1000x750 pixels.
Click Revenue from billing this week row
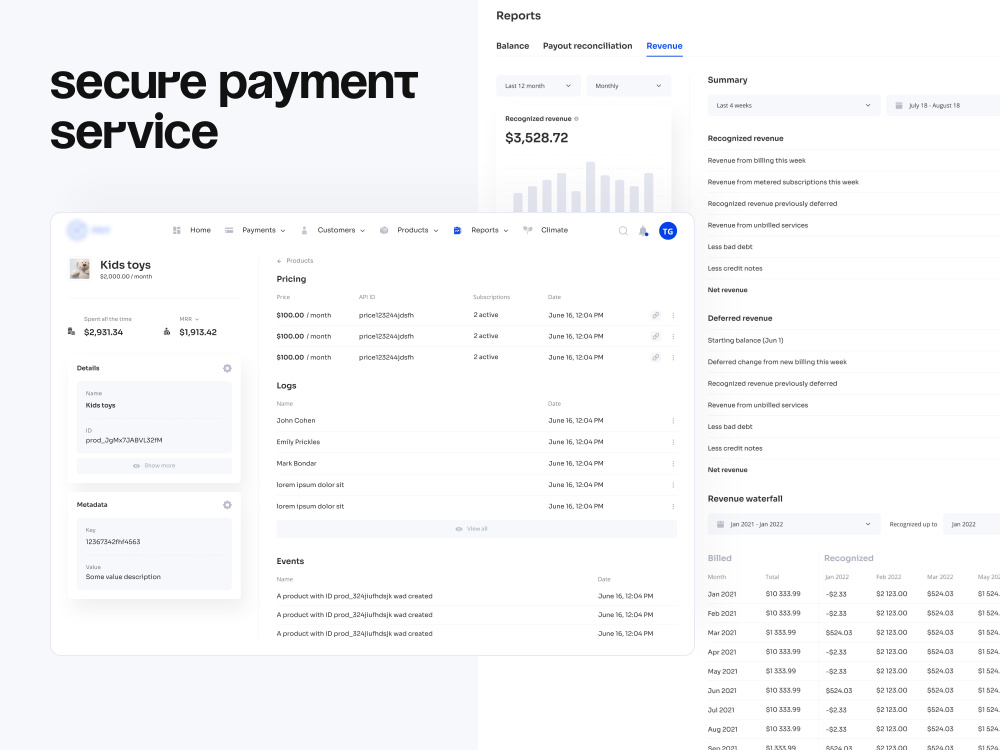click(x=853, y=161)
